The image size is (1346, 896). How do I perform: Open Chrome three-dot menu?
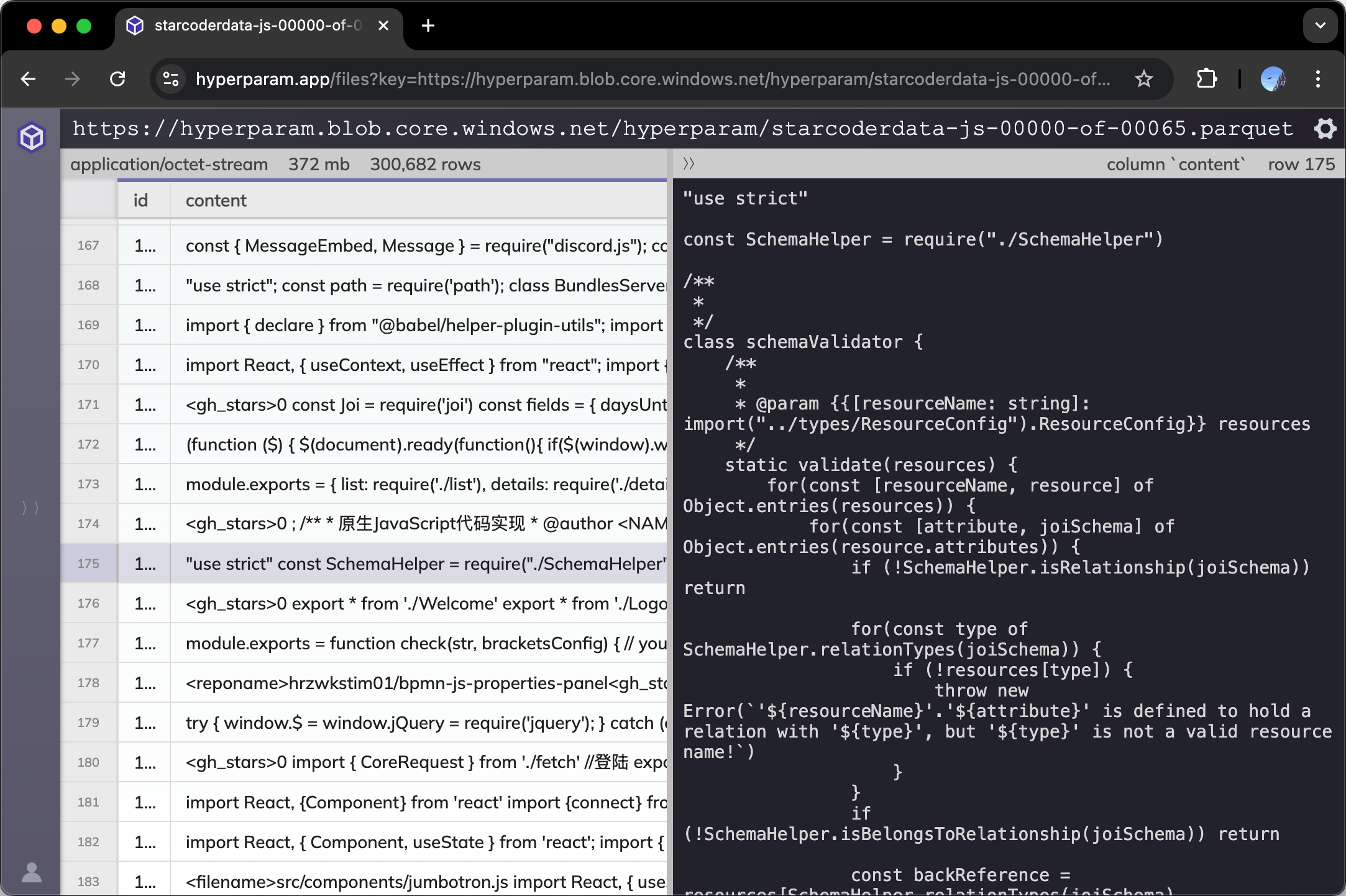pos(1317,79)
